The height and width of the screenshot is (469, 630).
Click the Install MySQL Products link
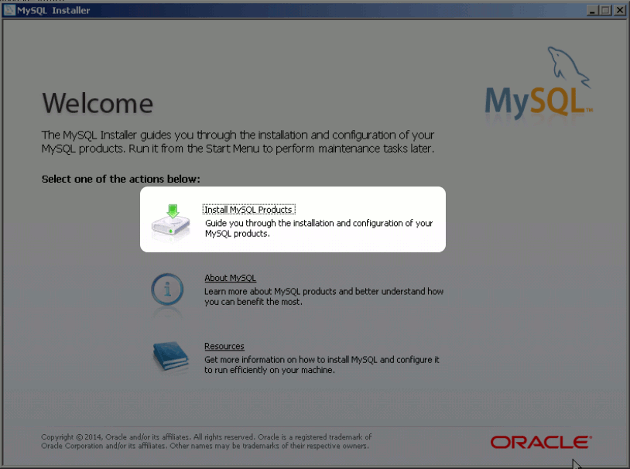(249, 210)
